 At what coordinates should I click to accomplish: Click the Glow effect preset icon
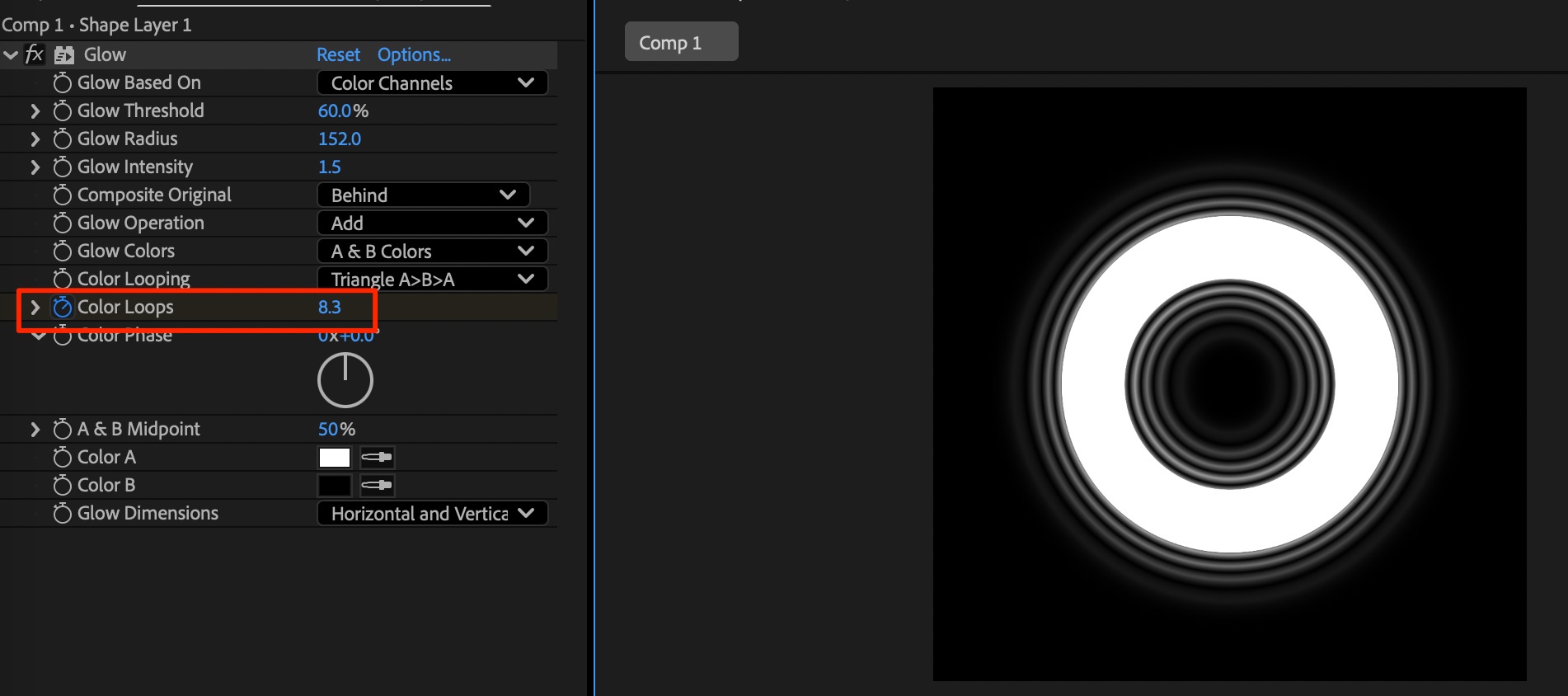point(64,55)
